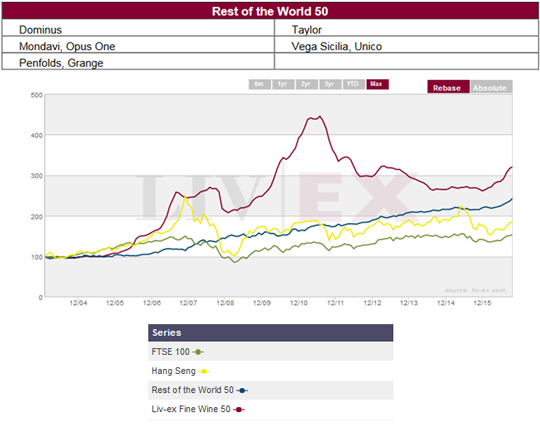This screenshot has height=430, width=540.
Task: Click the Rest of the World 50 title
Action: click(x=270, y=11)
